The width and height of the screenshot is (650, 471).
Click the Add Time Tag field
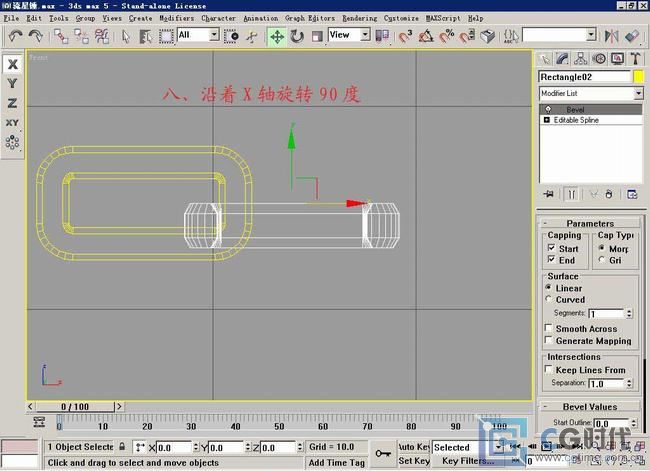pos(337,462)
